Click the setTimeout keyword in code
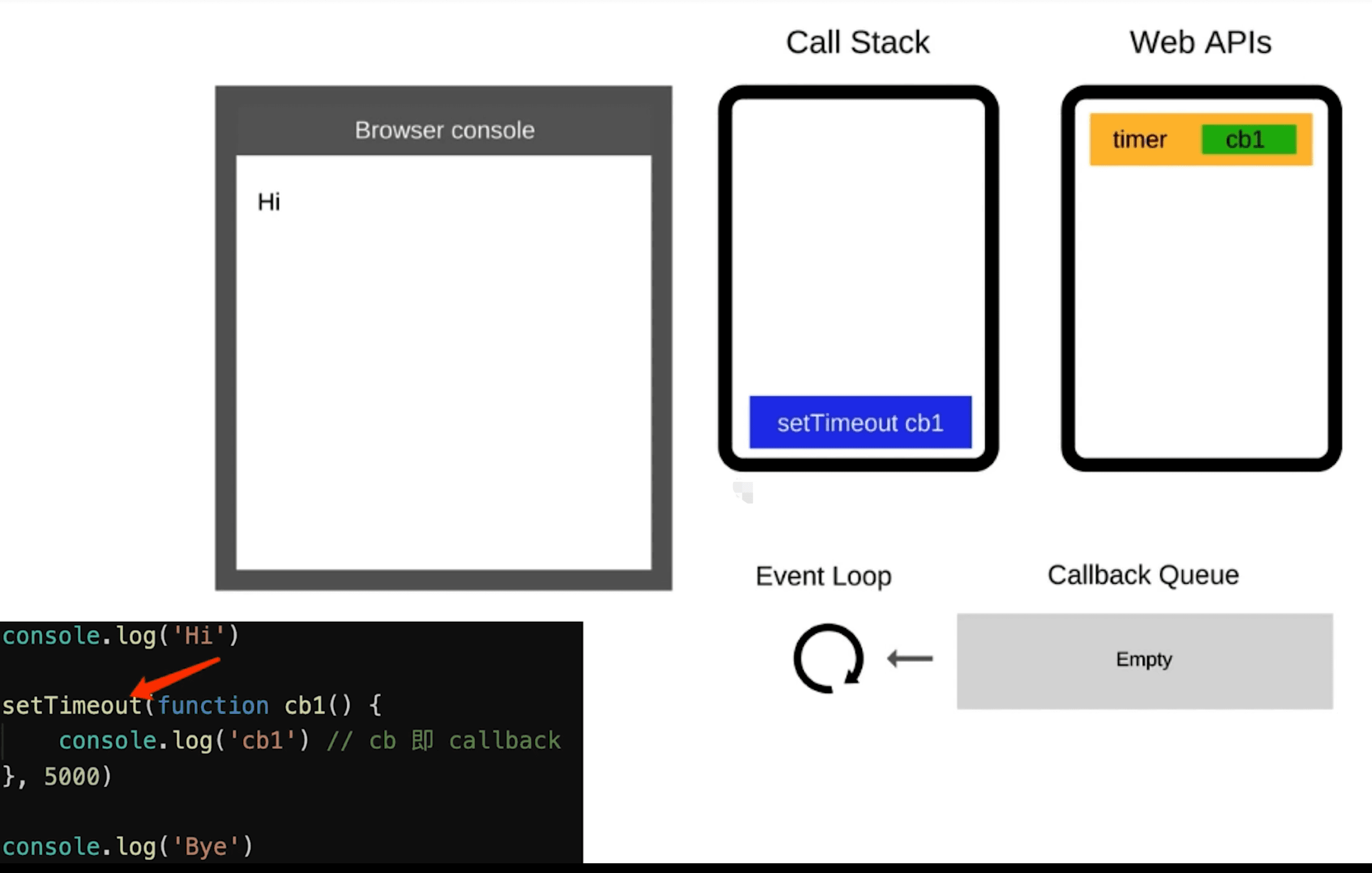The image size is (1372, 873). pyautogui.click(x=71, y=706)
